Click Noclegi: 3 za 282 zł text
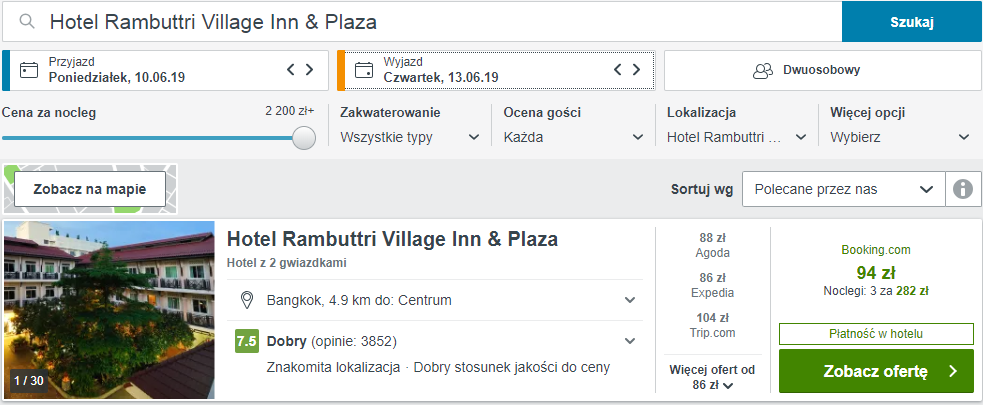Viewport: 983px width, 405px height. pyautogui.click(x=876, y=291)
